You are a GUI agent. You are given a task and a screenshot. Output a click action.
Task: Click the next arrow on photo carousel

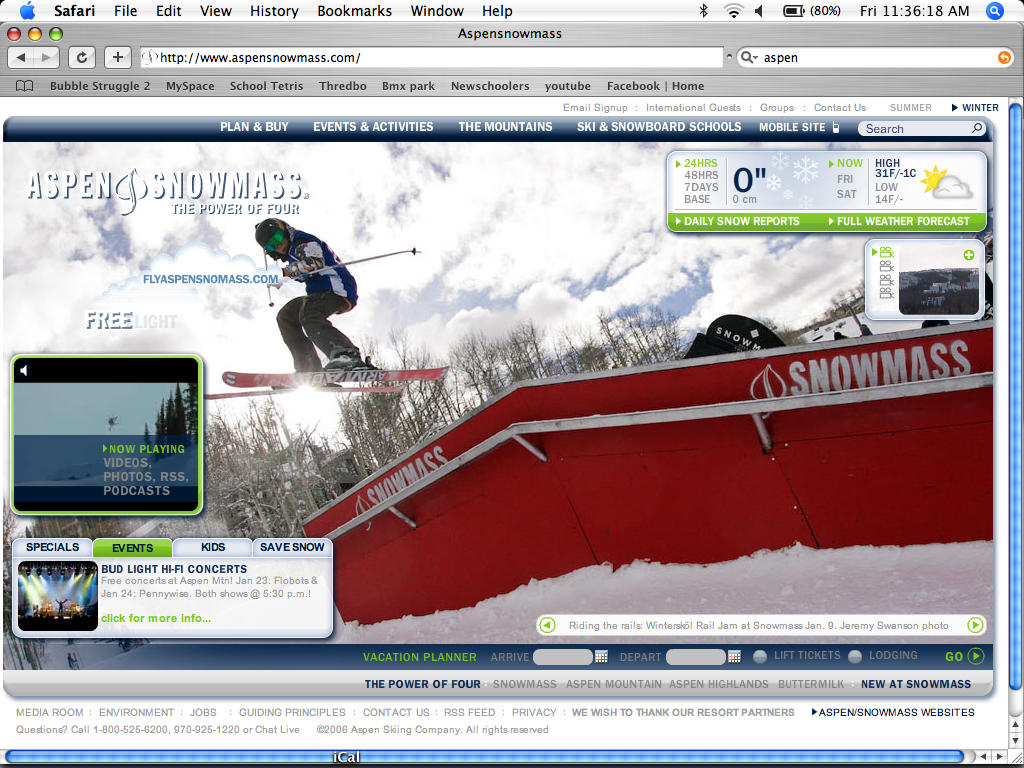tap(974, 624)
